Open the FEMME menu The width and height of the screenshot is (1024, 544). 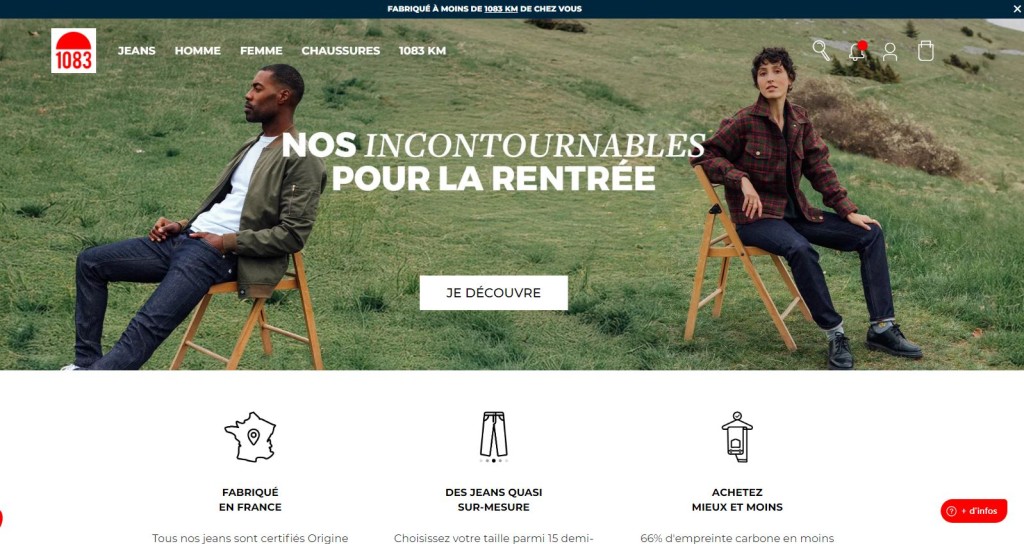pyautogui.click(x=261, y=50)
